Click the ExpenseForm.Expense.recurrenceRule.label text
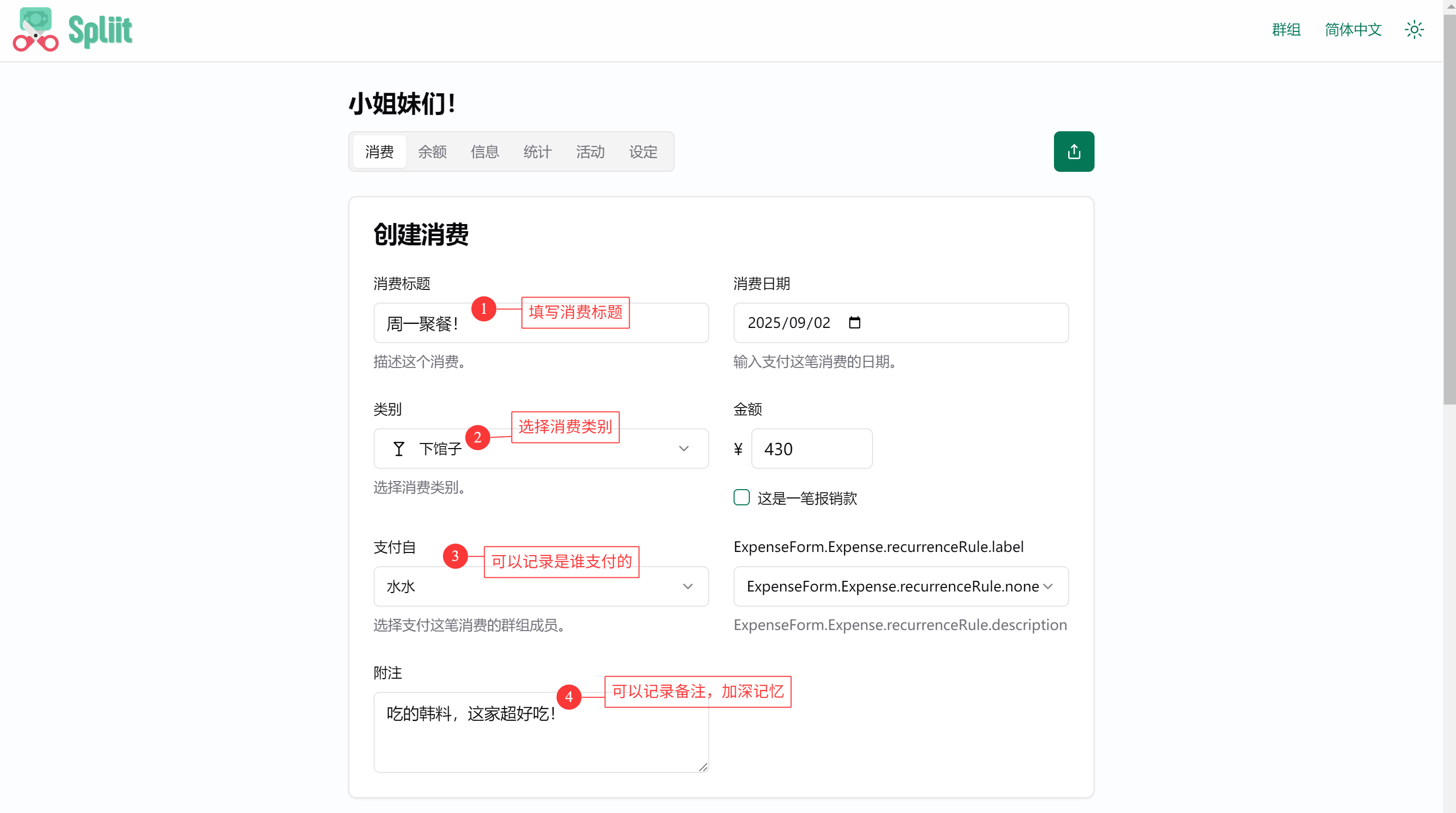 pos(879,547)
